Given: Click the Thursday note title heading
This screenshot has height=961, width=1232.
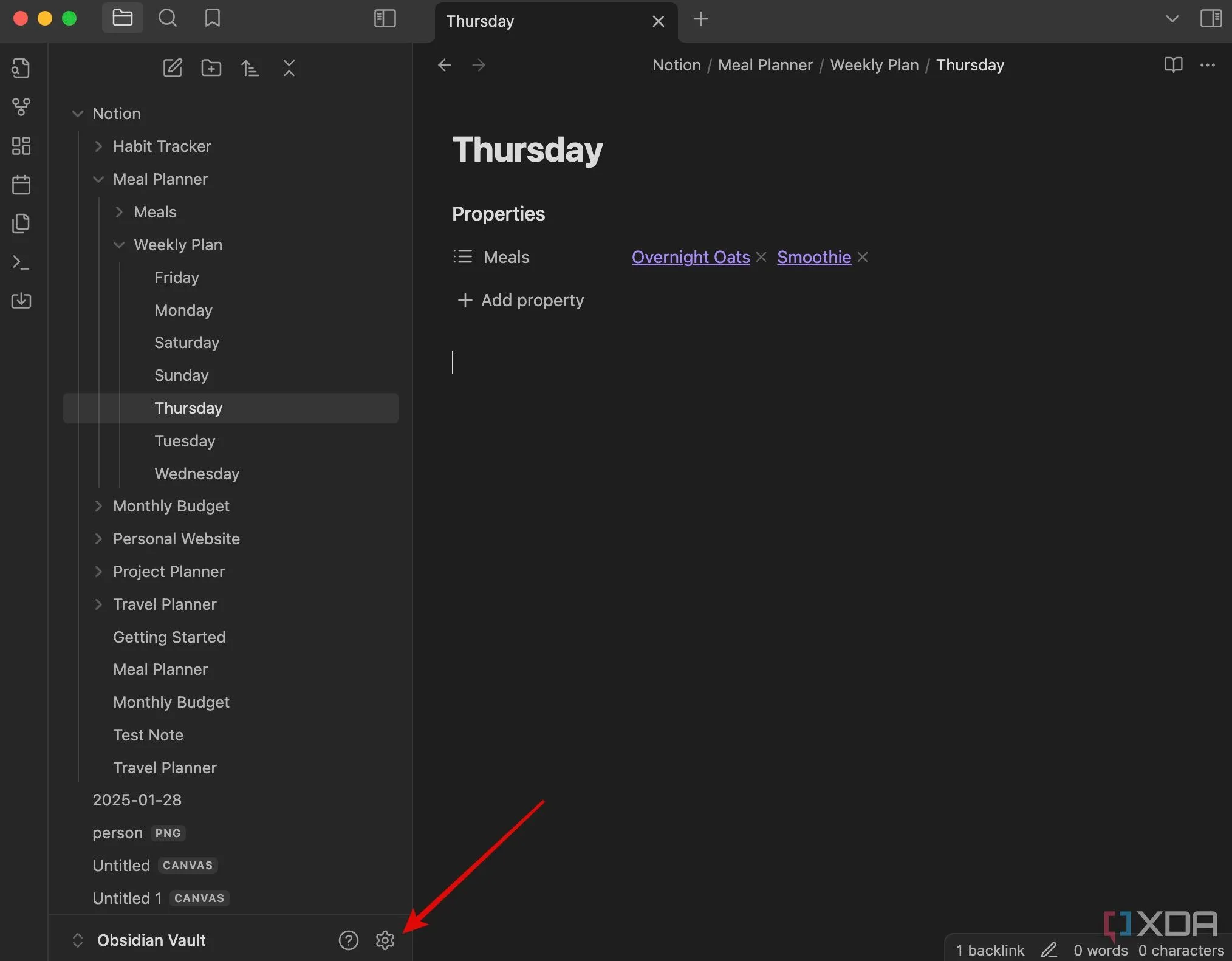Looking at the screenshot, I should [x=527, y=149].
